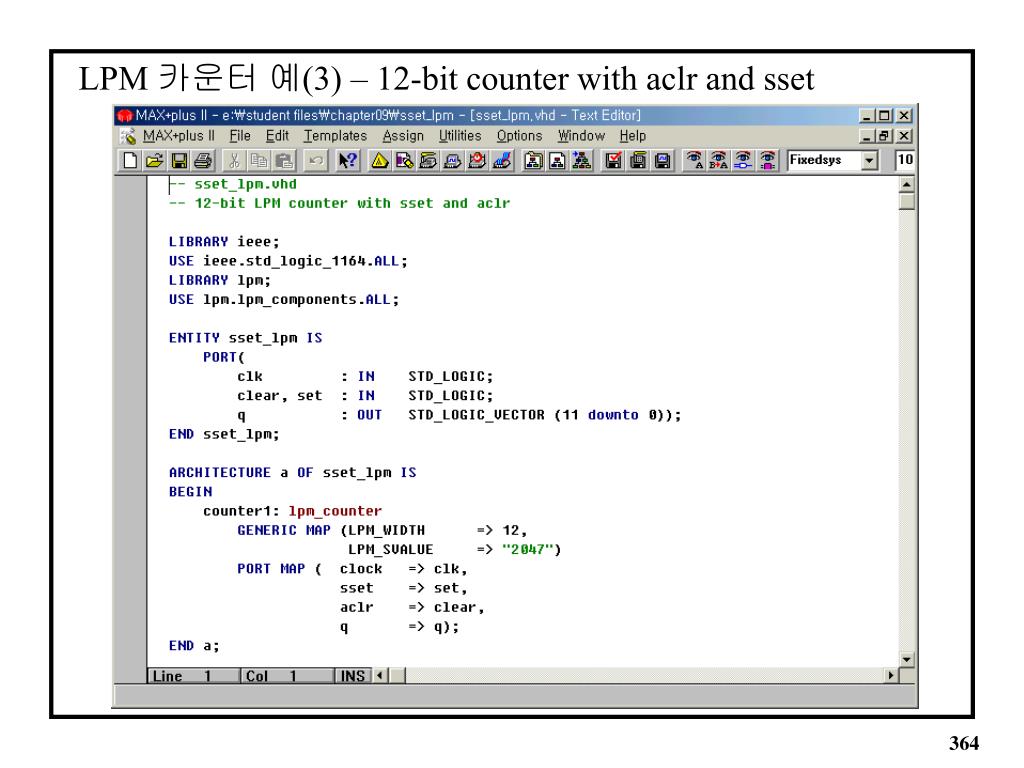Screen dimensions: 1024x768
Task: Open top of hierarchy tree icon
Action: point(582,160)
